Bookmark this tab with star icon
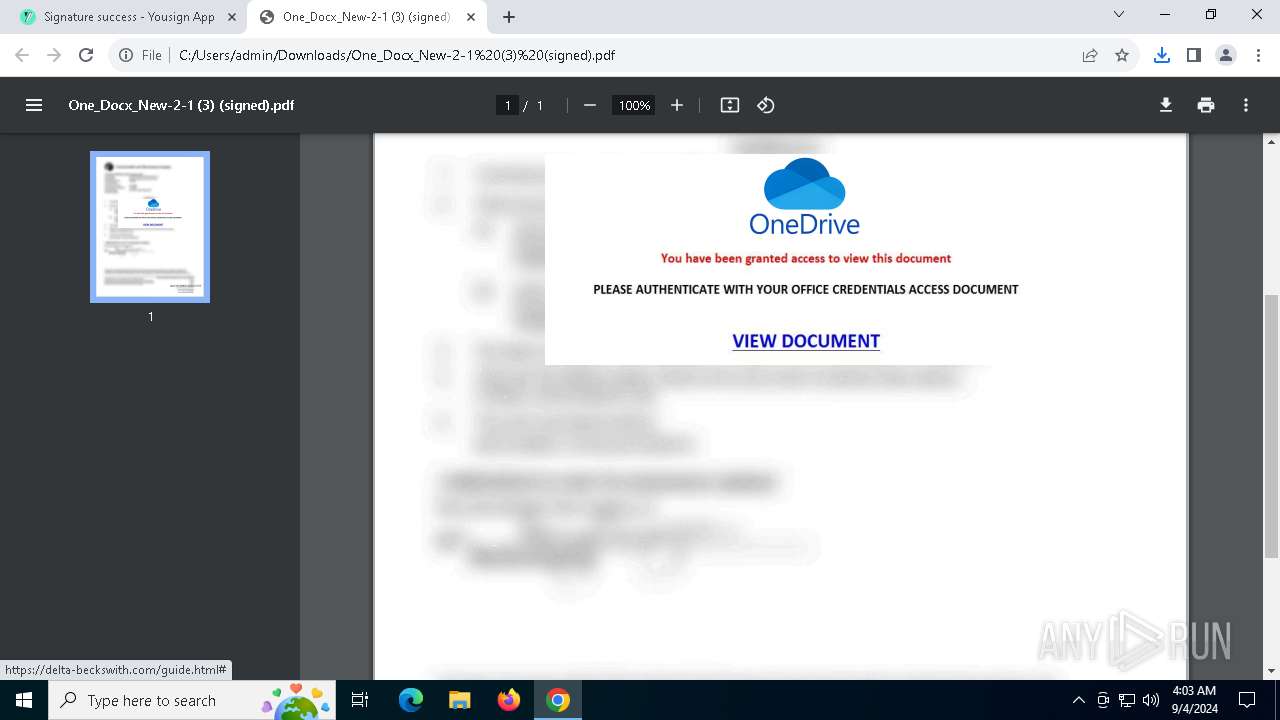The image size is (1280, 720). click(1122, 55)
